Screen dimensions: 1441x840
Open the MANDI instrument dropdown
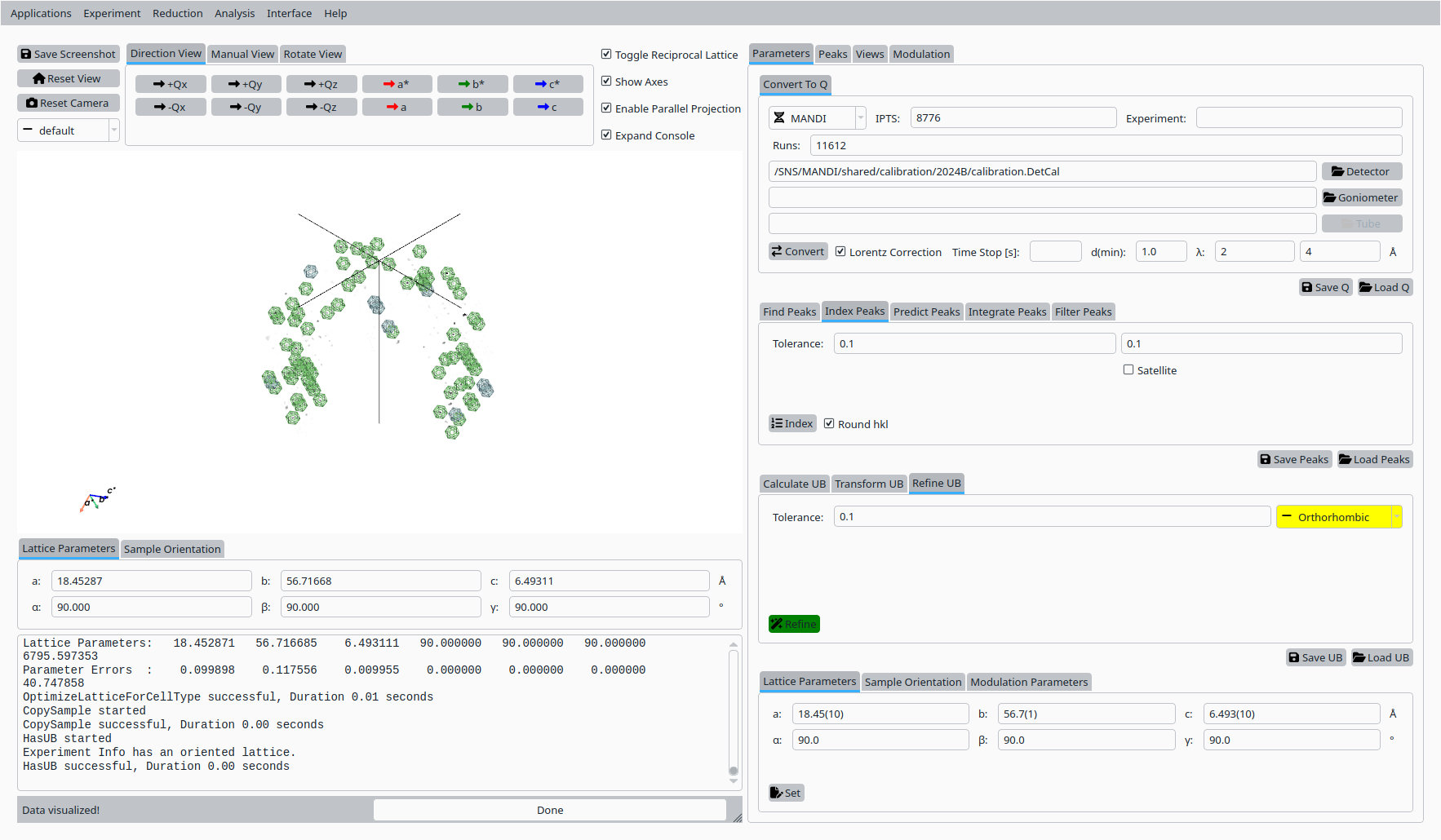816,118
